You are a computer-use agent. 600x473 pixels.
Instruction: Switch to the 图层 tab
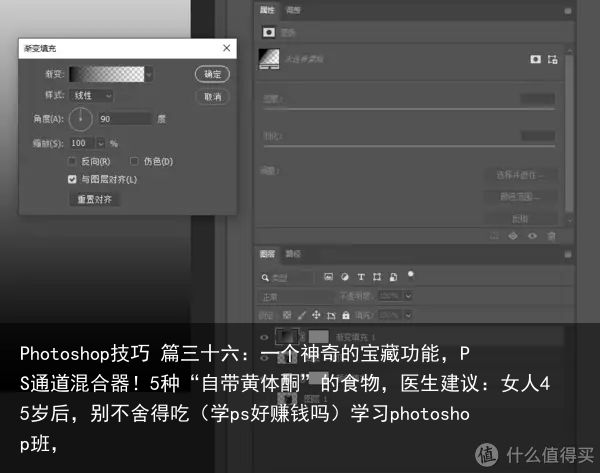pos(267,254)
